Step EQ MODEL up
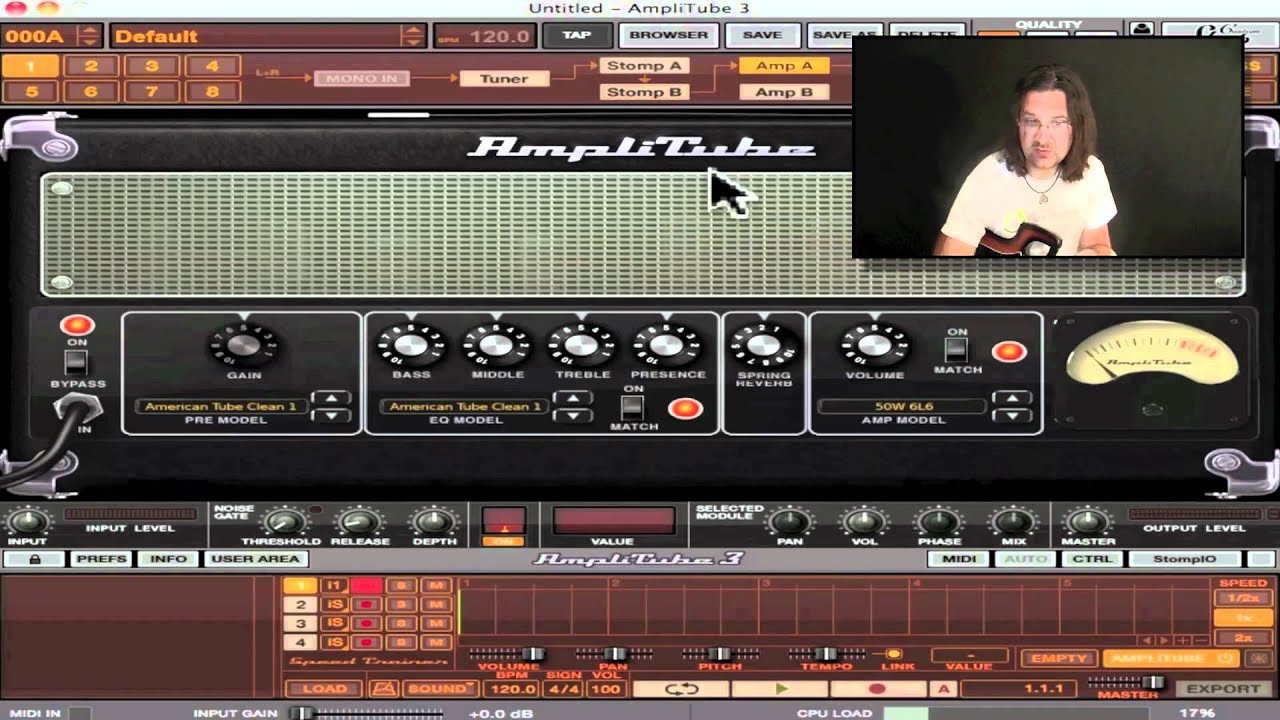This screenshot has width=1280, height=720. (x=573, y=398)
